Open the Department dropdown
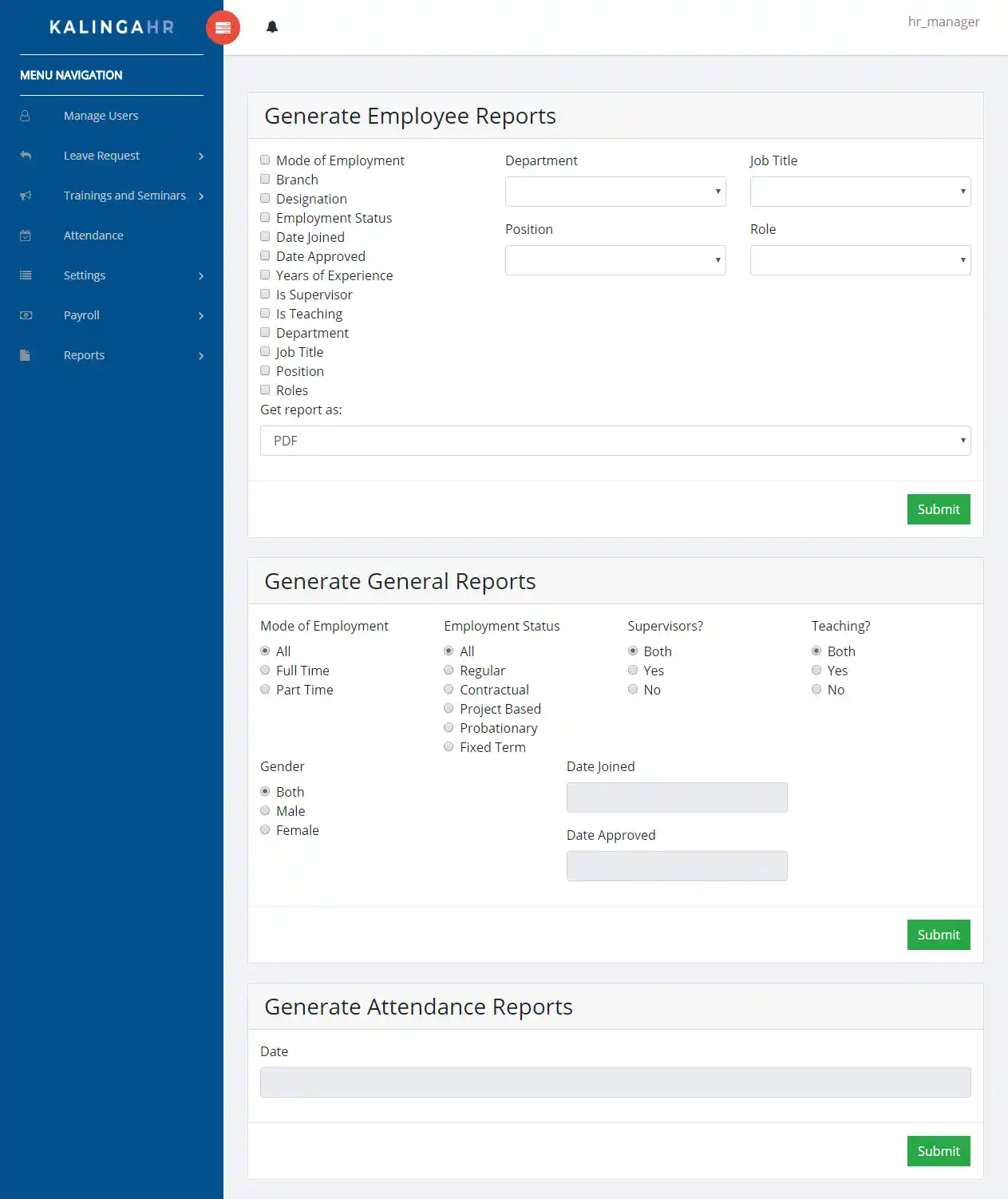The width and height of the screenshot is (1008, 1199). [x=615, y=192]
